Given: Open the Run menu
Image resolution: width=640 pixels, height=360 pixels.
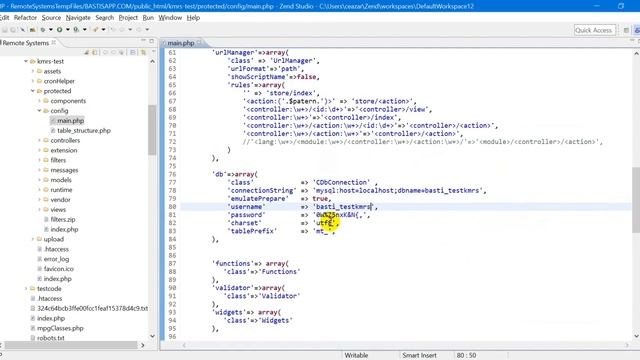Looking at the screenshot, I should (148, 18).
